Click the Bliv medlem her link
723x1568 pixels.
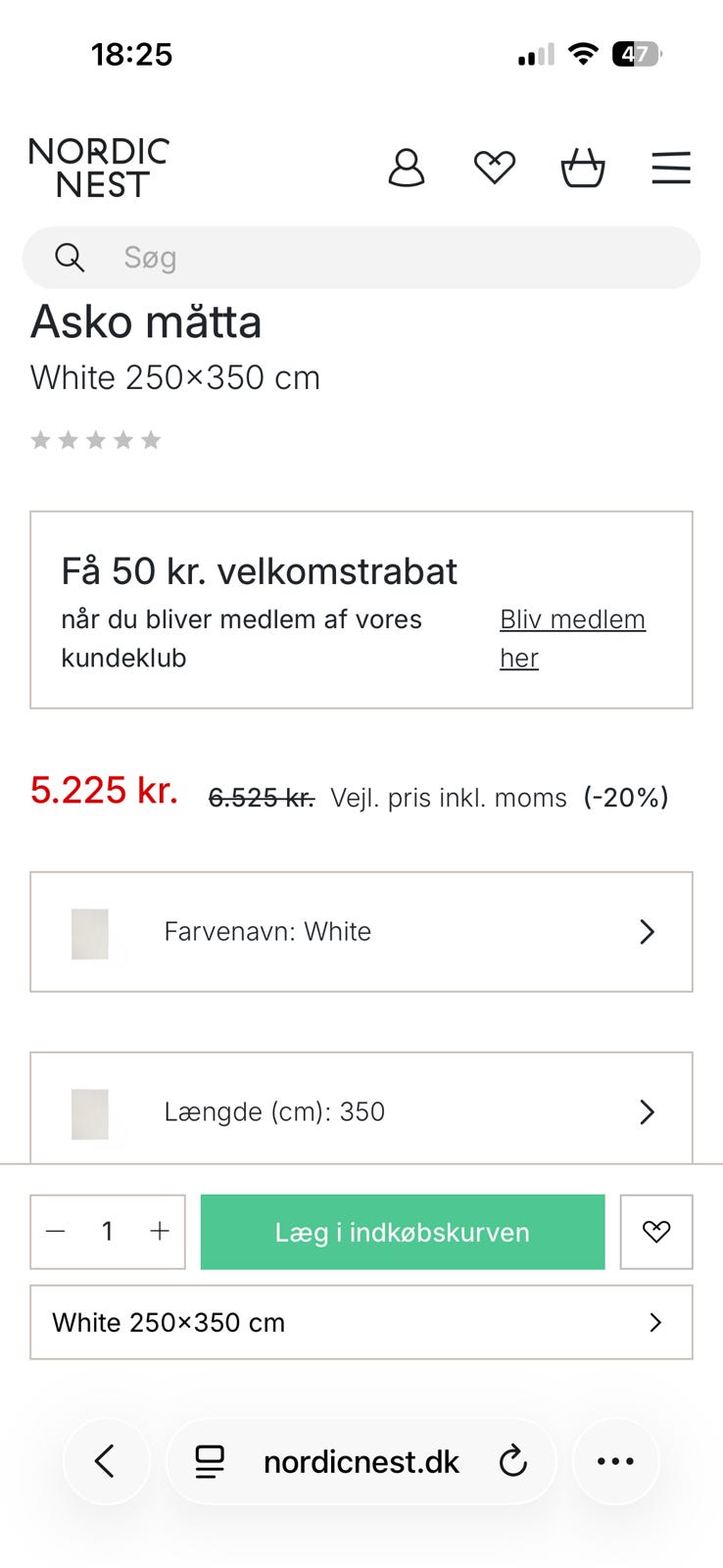click(x=572, y=638)
